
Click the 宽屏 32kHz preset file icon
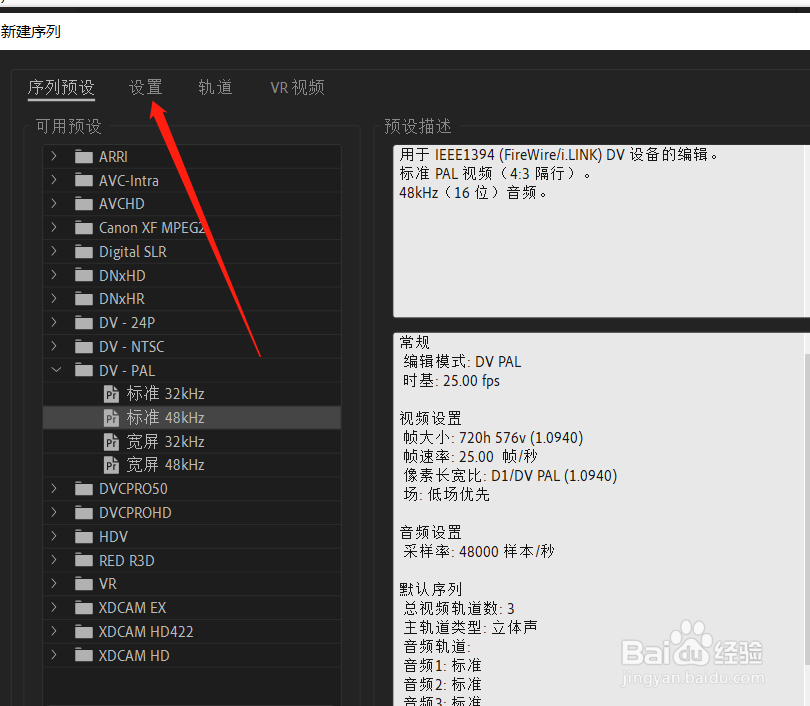[x=111, y=442]
